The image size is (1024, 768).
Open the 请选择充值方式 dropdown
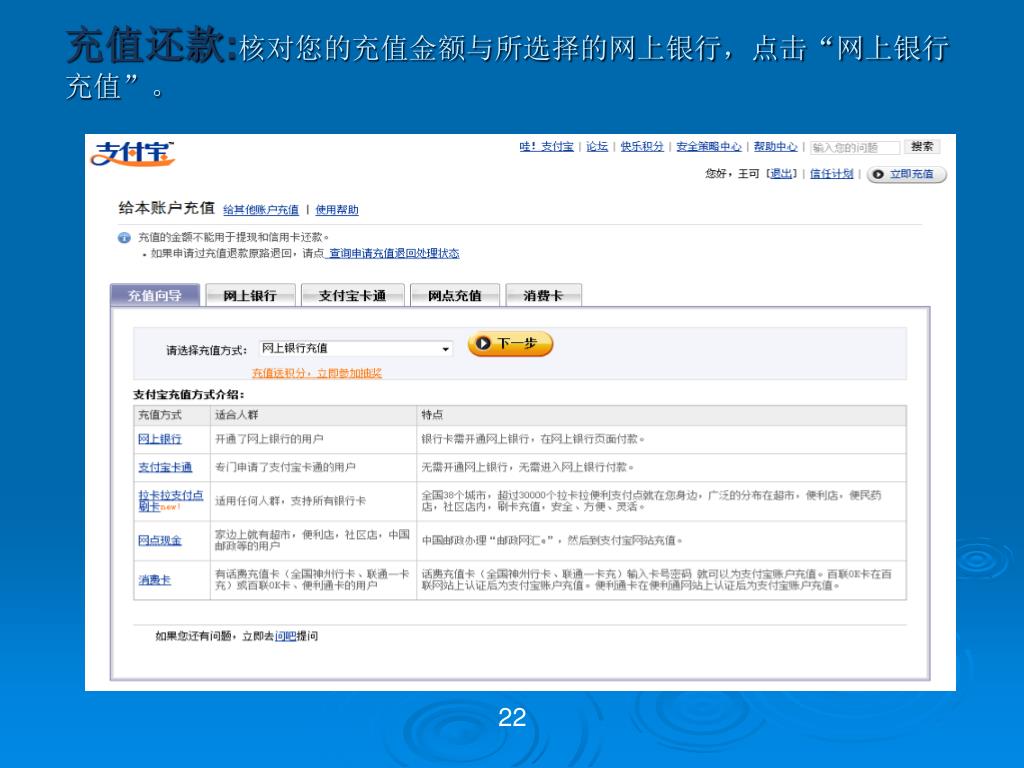pyautogui.click(x=355, y=349)
